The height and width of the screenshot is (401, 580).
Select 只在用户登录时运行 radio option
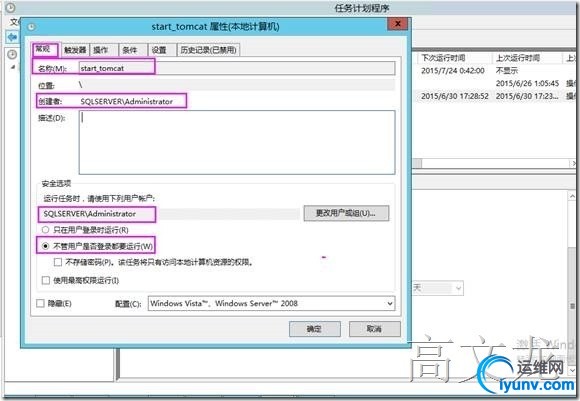85,230
